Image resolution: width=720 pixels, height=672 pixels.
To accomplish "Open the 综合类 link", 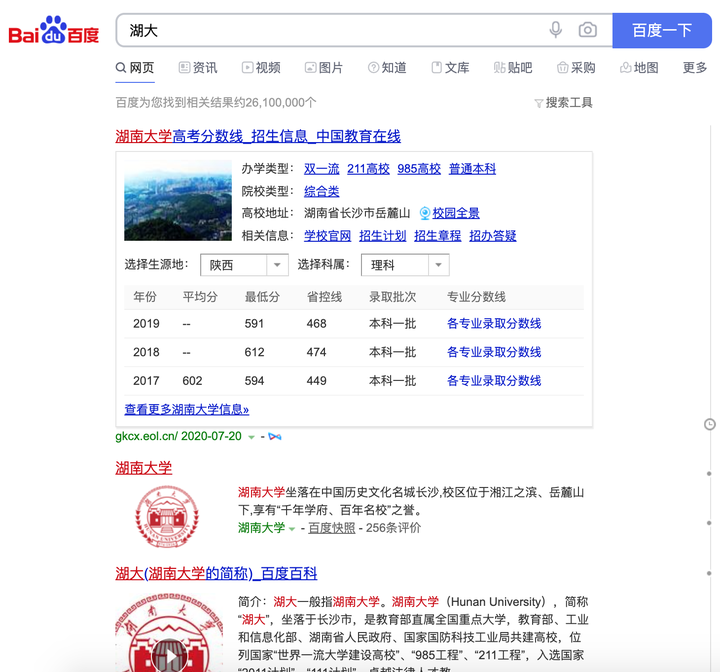I will (x=321, y=191).
